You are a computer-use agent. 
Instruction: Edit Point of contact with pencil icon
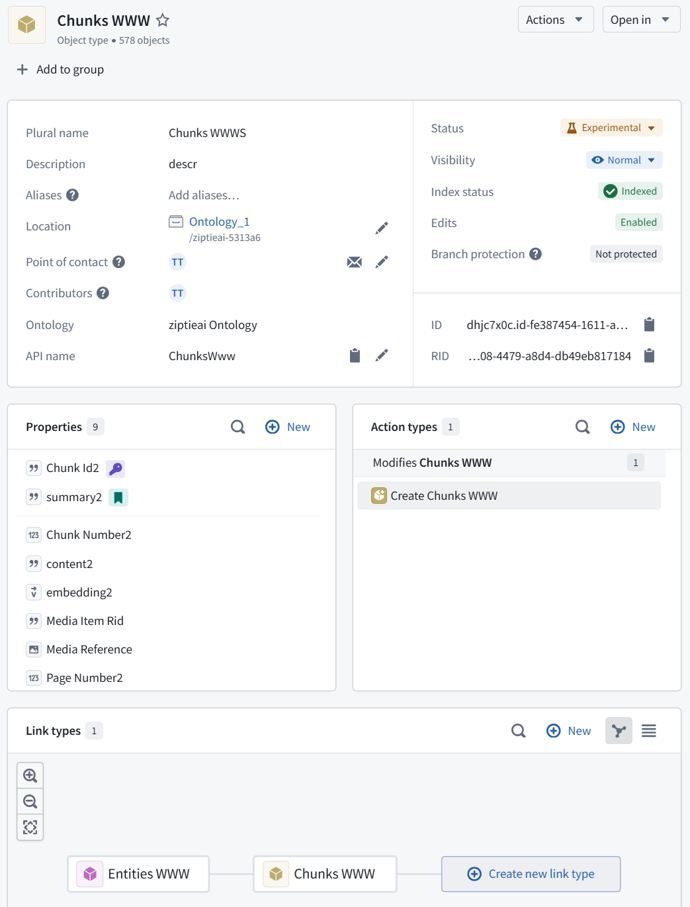(x=381, y=262)
